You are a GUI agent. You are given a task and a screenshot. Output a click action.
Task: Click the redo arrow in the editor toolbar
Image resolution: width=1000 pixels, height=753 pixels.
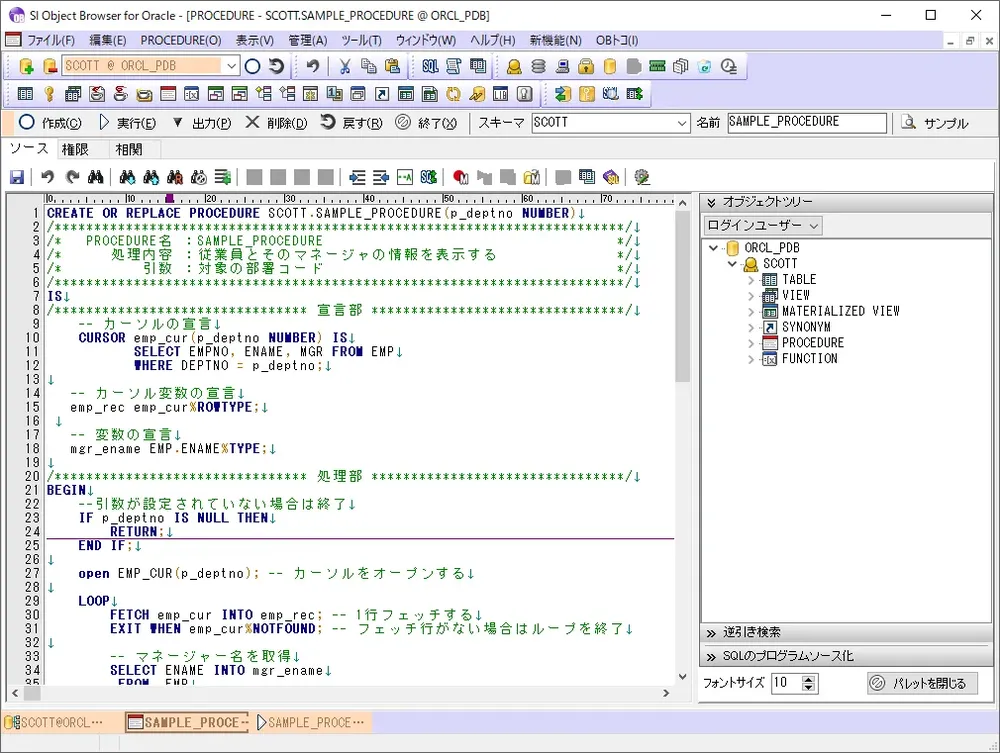tap(73, 177)
